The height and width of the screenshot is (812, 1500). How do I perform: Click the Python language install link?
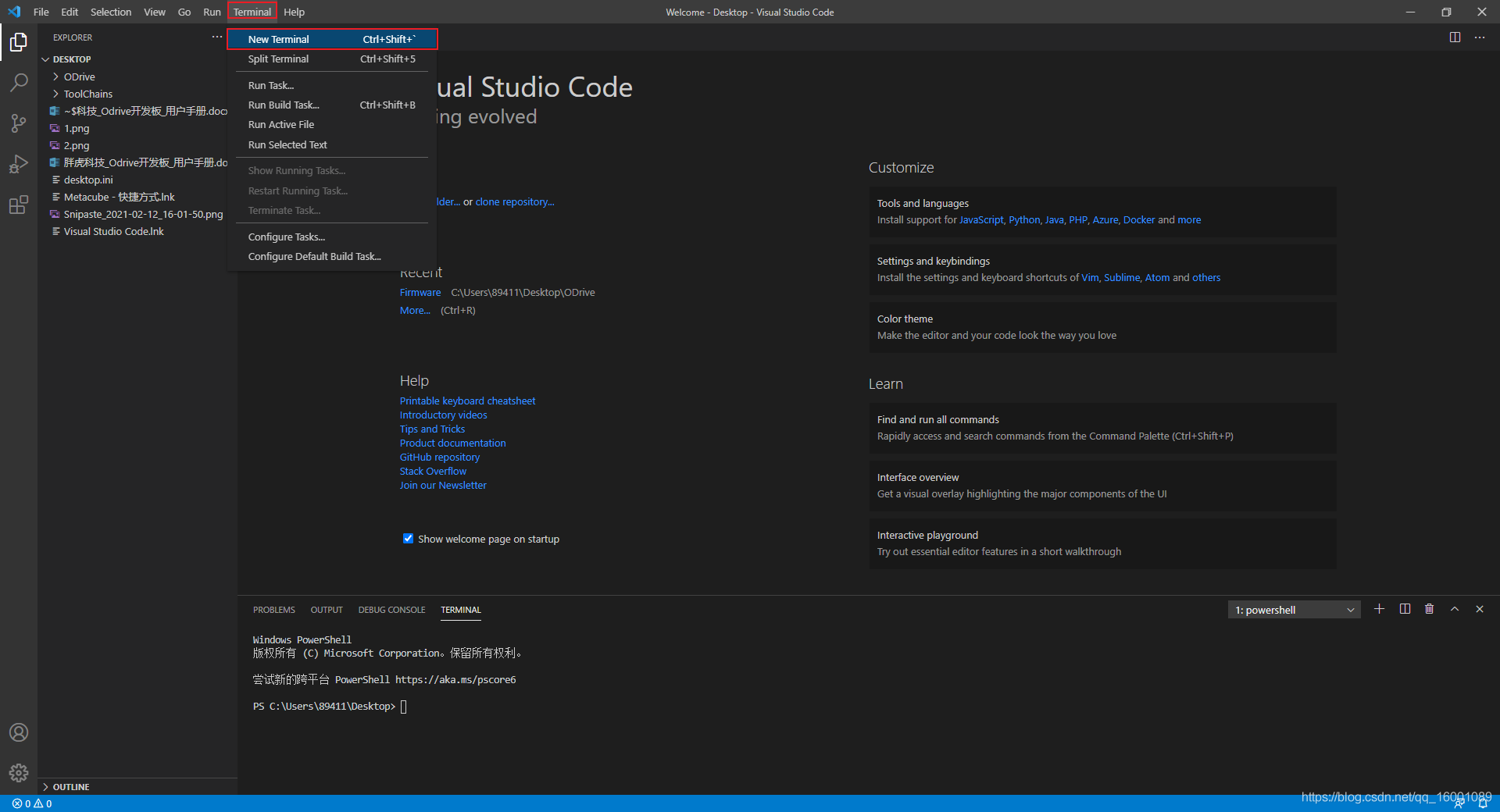pos(1024,219)
